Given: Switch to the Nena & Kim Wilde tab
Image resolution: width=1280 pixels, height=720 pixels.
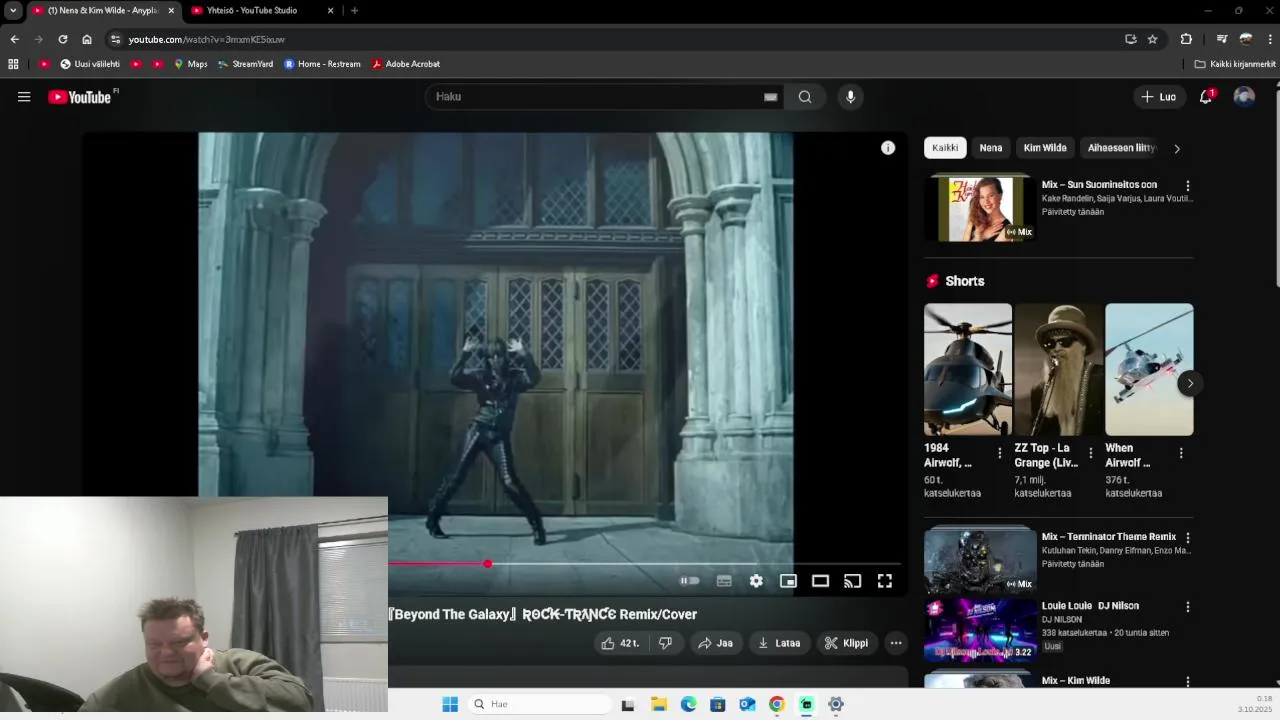Looking at the screenshot, I should (x=103, y=10).
